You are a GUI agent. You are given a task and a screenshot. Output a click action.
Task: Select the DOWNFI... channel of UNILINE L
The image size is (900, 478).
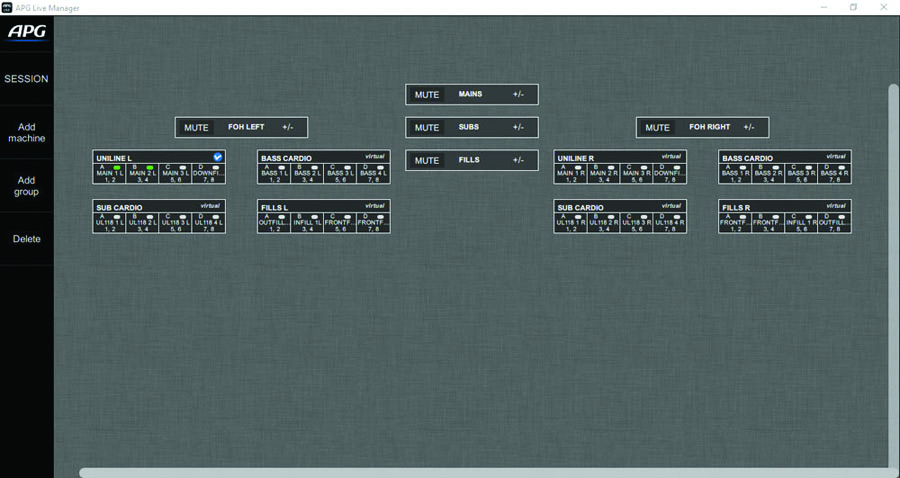tap(208, 173)
